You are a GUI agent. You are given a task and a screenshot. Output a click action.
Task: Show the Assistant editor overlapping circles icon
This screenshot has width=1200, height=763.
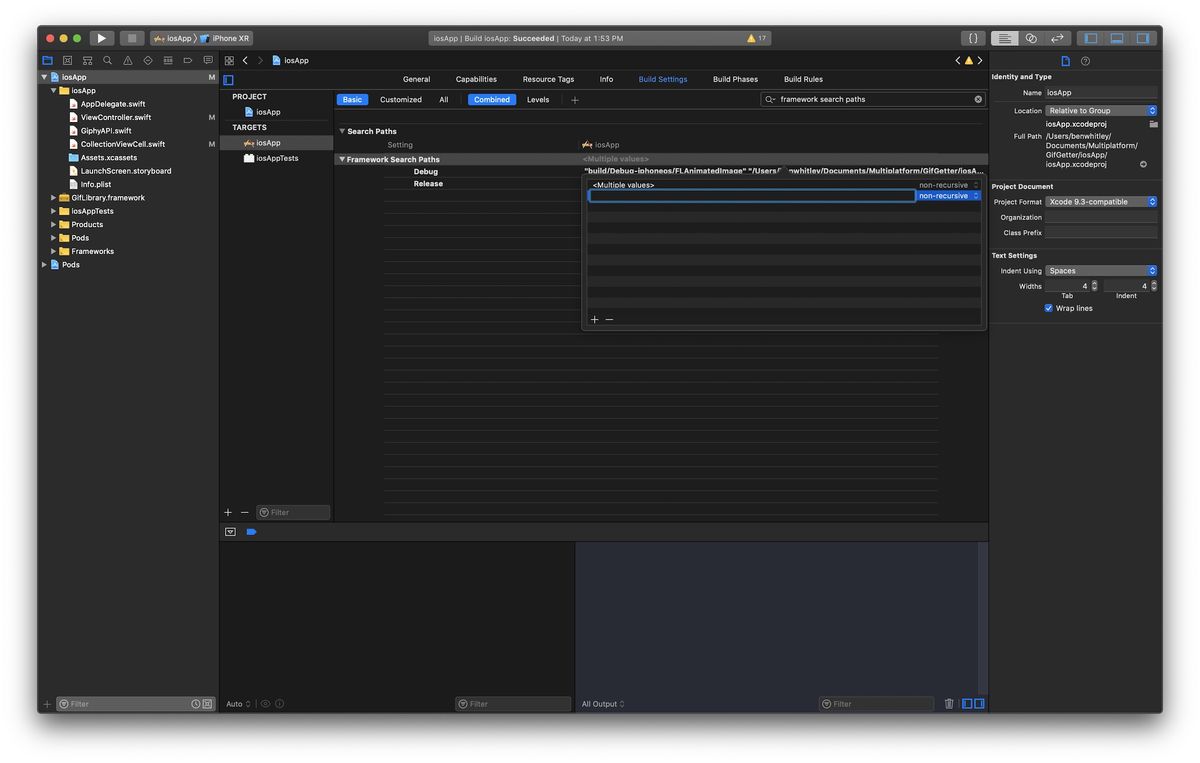point(1031,38)
